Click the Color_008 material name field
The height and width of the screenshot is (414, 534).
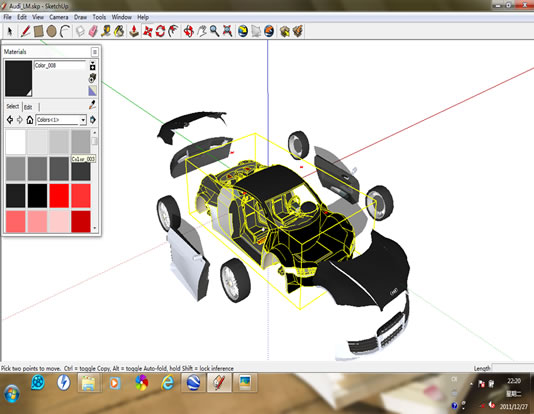[60, 65]
